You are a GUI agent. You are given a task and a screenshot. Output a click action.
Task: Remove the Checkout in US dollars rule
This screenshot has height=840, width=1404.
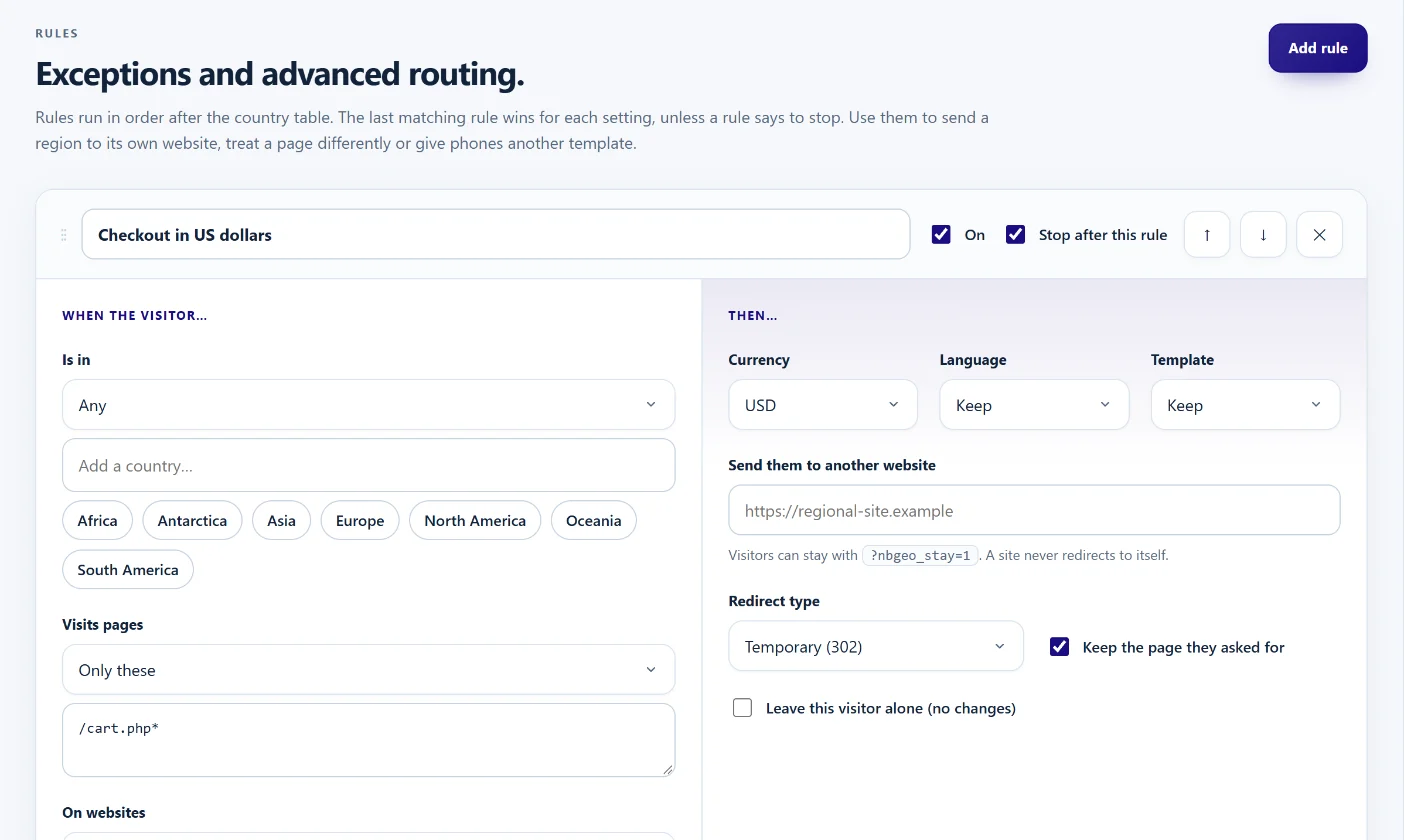click(x=1319, y=235)
